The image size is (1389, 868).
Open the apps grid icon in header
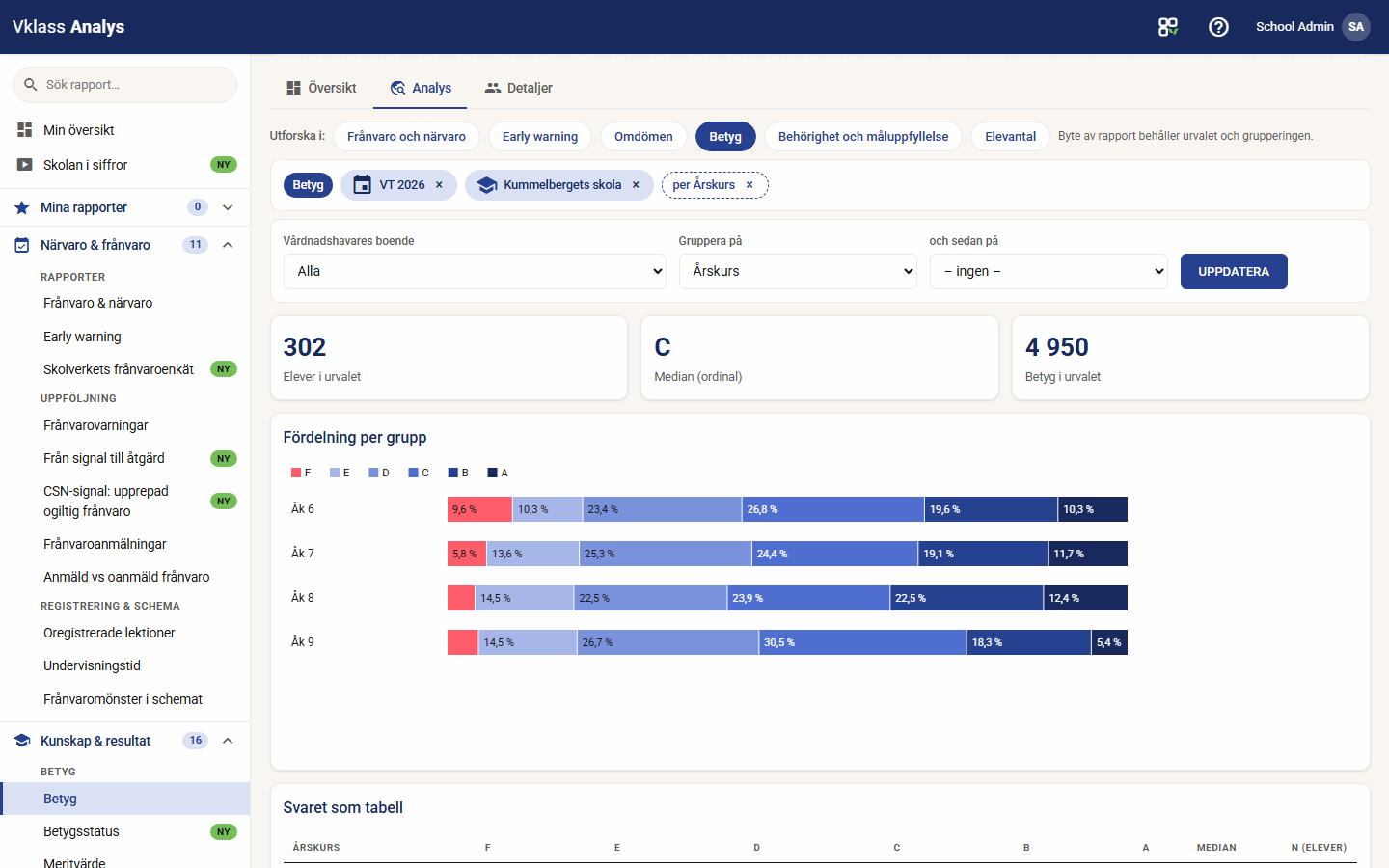pos(1168,27)
